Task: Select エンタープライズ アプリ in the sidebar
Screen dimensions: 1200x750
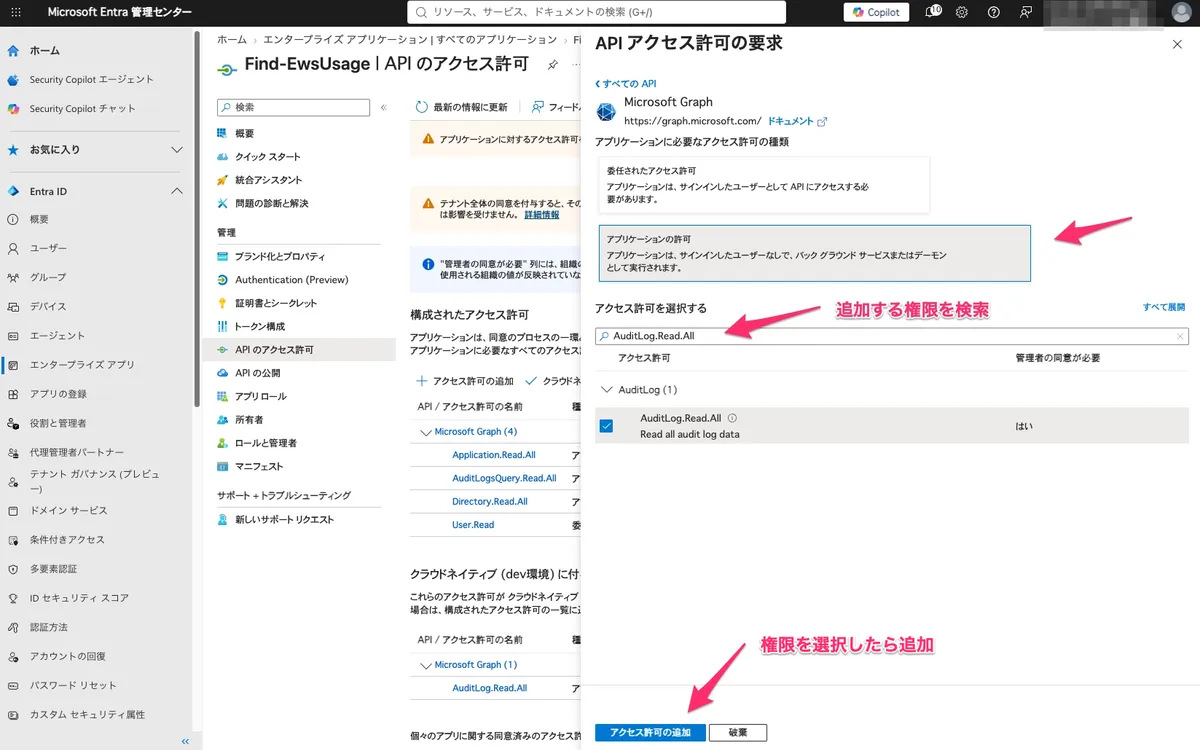Action: pyautogui.click(x=82, y=365)
